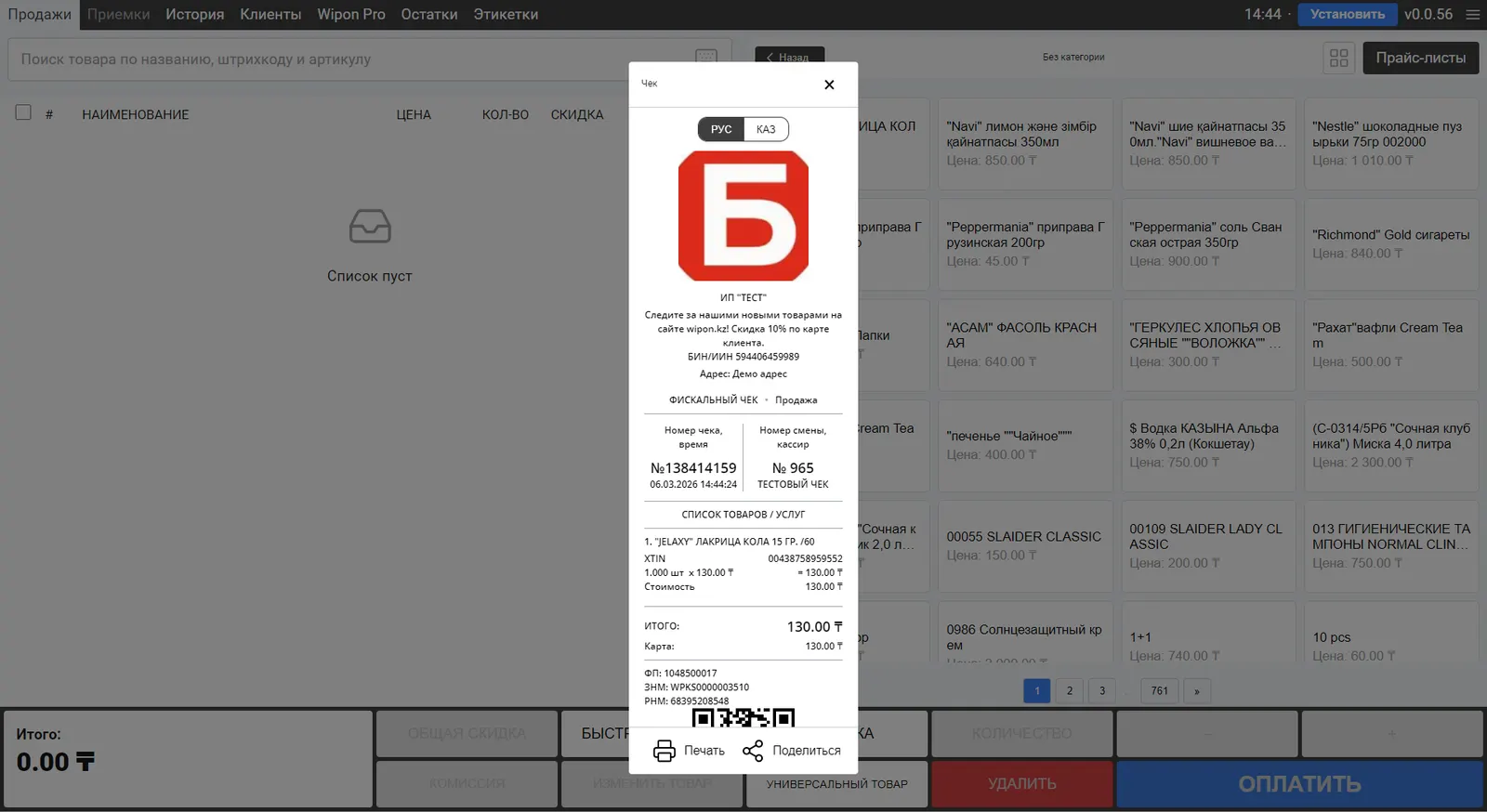
Task: Open the Остатки tab
Action: tap(428, 15)
